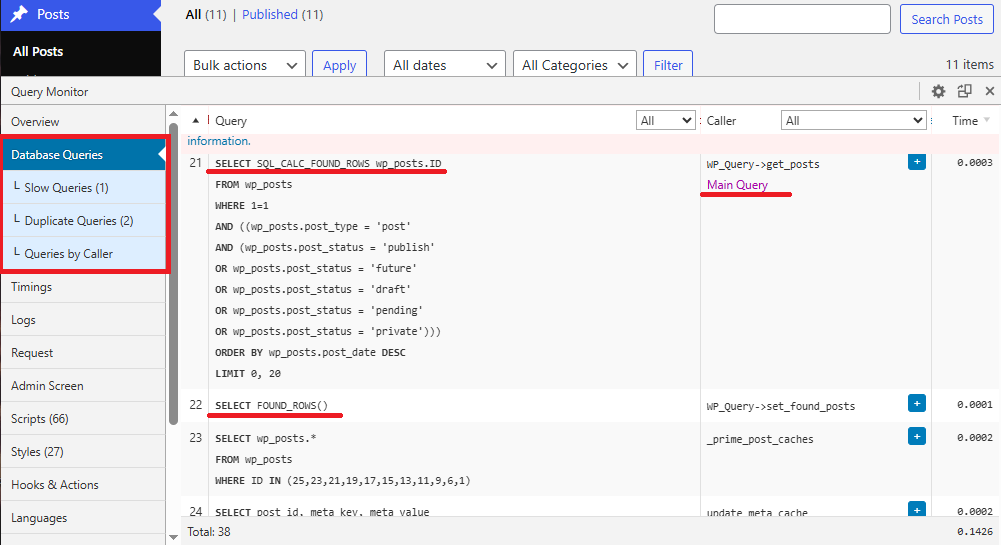Sort by Time column arrow
The width and height of the screenshot is (1001, 545).
(987, 120)
